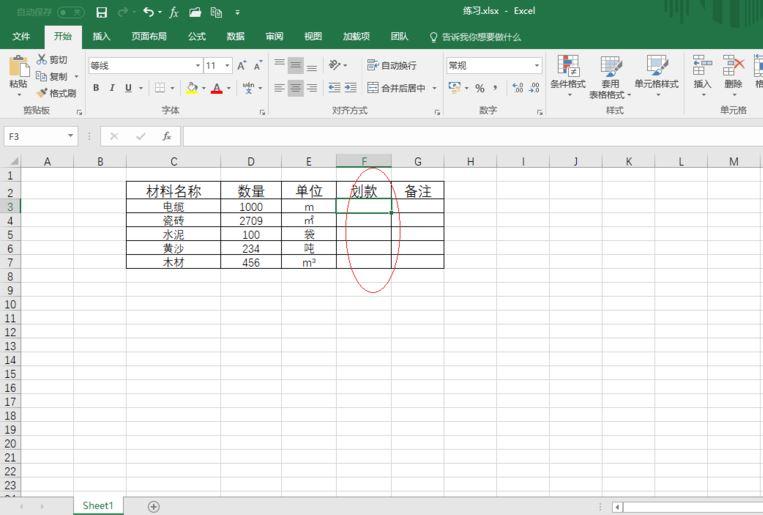763x515 pixels.
Task: Copy selection with the Copy icon
Action: (x=42, y=76)
